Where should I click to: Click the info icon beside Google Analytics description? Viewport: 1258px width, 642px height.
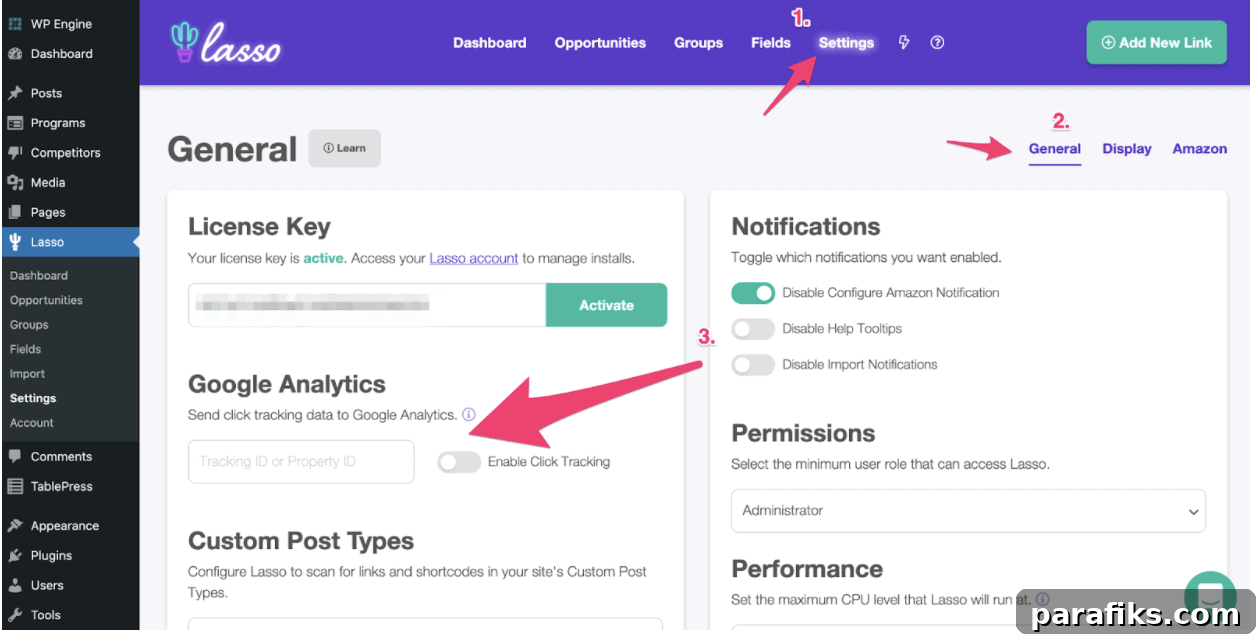point(469,414)
